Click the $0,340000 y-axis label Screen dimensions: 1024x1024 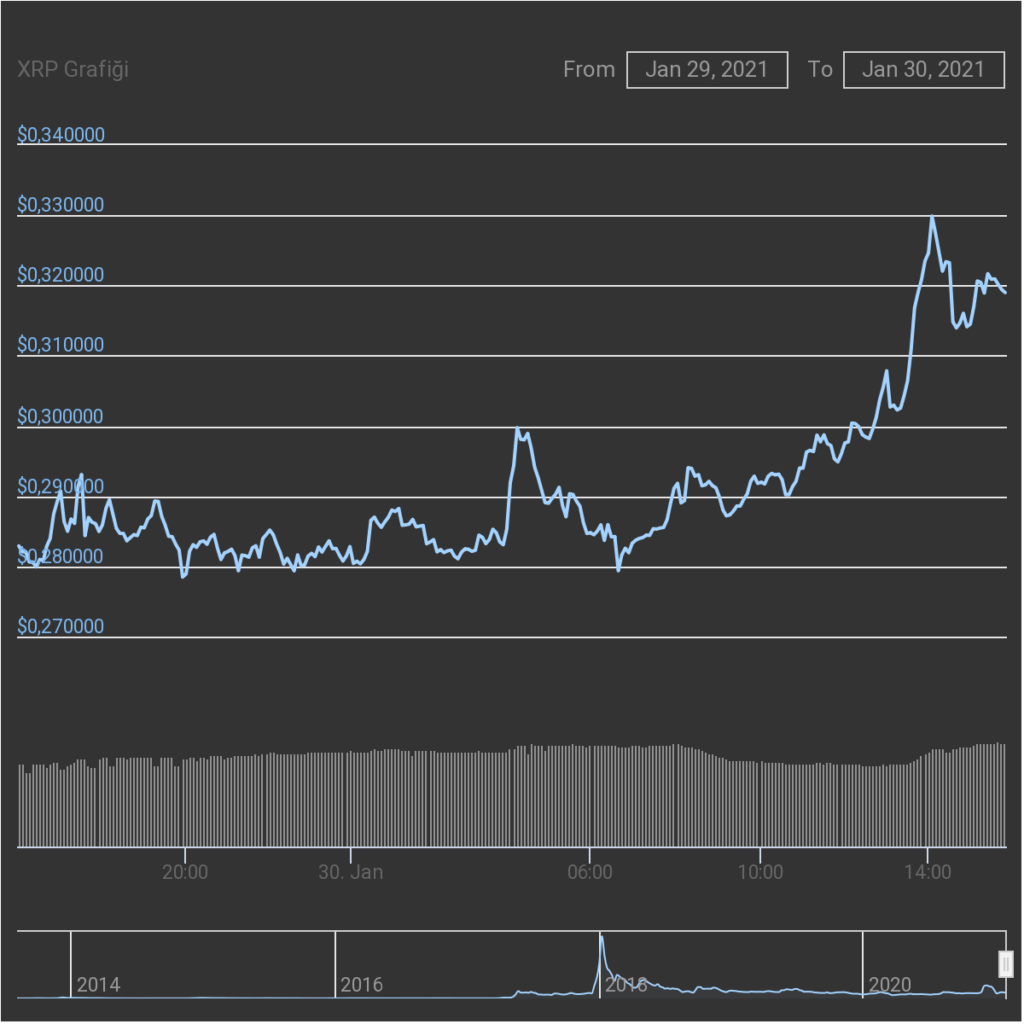61,135
